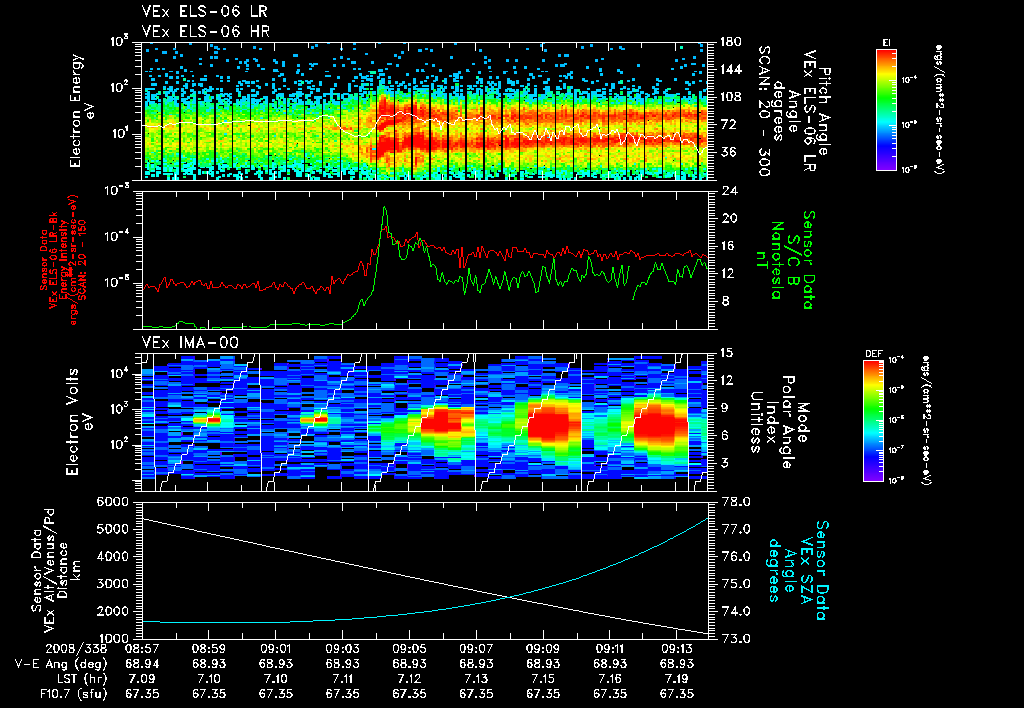Image resolution: width=1024 pixels, height=708 pixels.
Task: Click the EI spectrogram color bar
Action: click(886, 109)
